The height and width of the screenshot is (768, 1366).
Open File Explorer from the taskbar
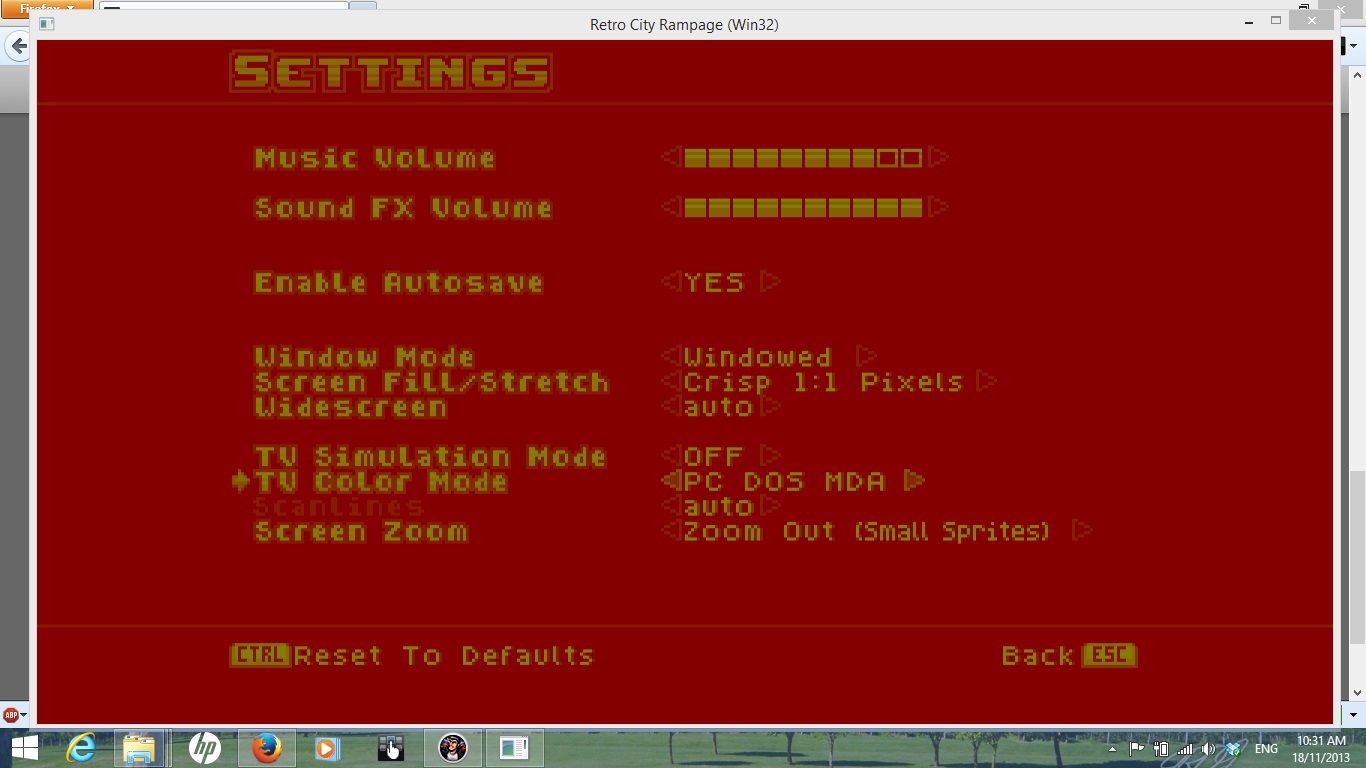point(139,748)
